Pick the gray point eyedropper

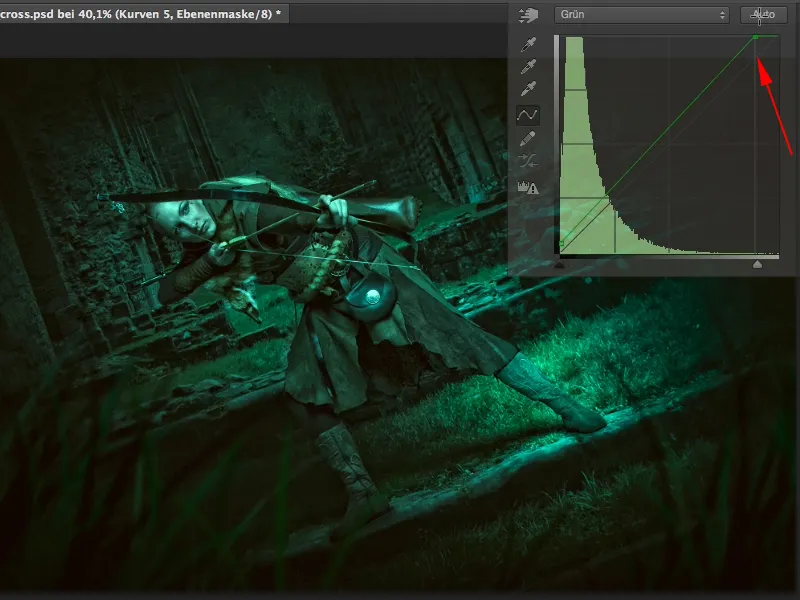point(528,66)
